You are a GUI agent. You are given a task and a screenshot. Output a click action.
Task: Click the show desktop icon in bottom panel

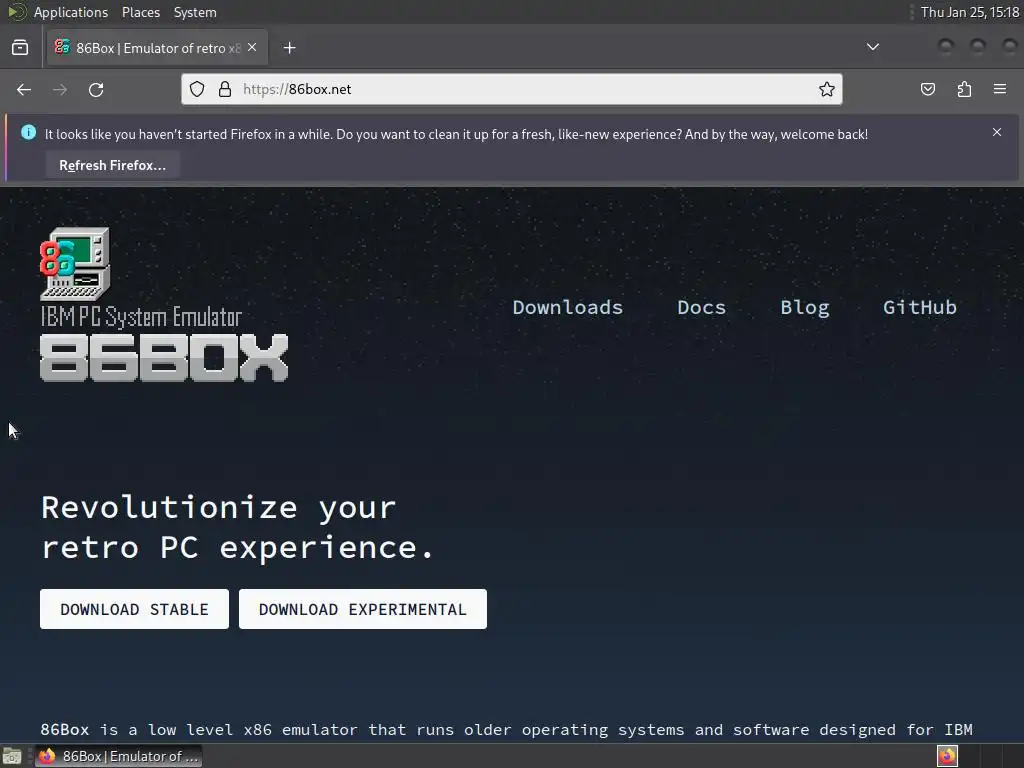point(12,756)
